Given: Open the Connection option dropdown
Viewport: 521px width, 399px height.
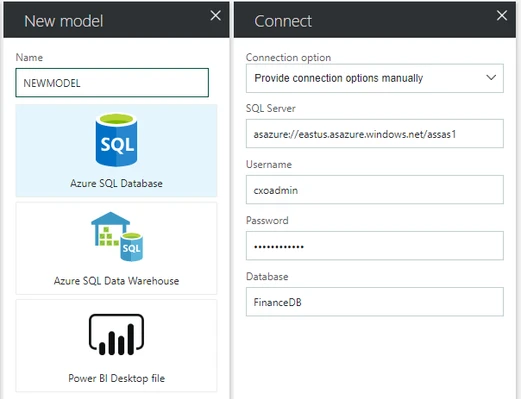Looking at the screenshot, I should click(375, 78).
